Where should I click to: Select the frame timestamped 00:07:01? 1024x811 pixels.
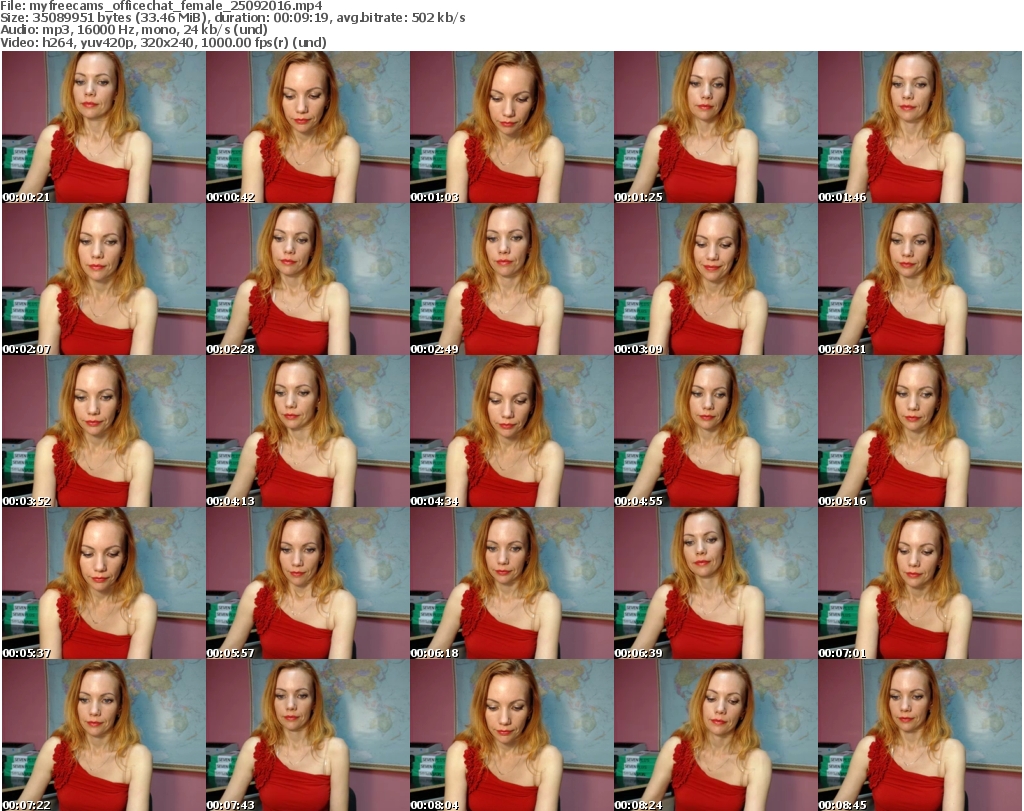pyautogui.click(x=919, y=583)
